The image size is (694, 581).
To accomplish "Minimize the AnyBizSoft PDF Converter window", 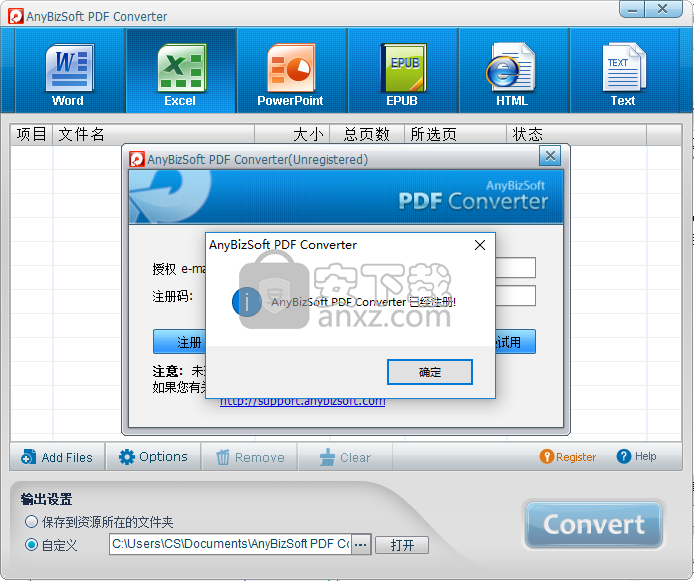I will pyautogui.click(x=632, y=9).
